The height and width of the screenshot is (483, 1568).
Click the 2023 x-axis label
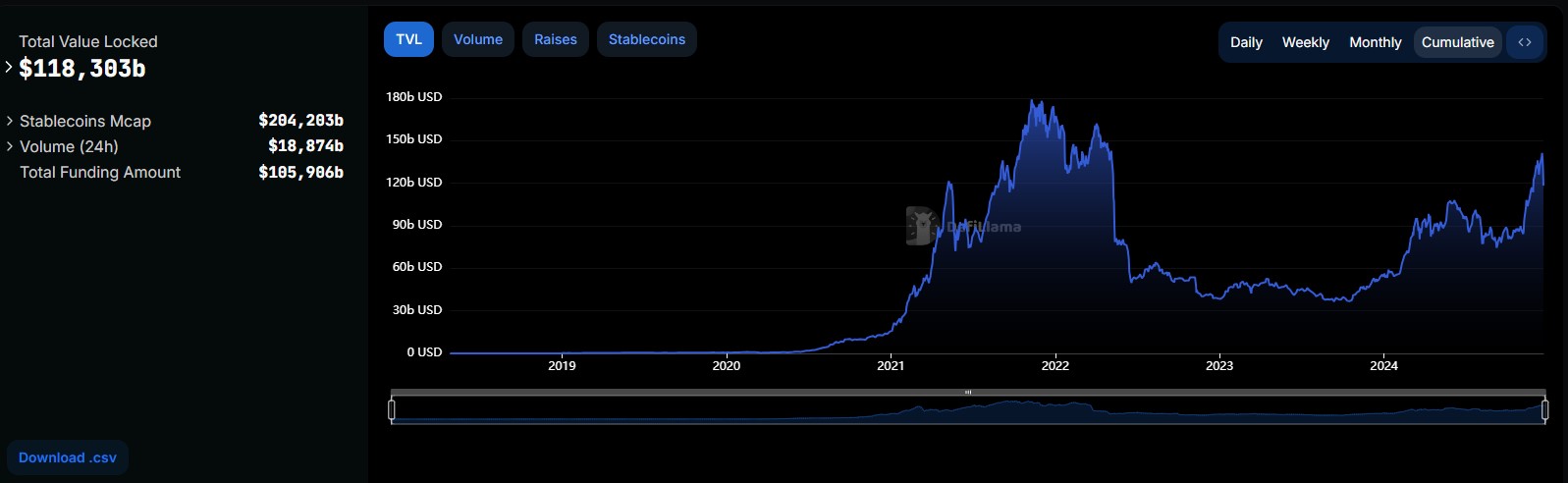(1219, 366)
